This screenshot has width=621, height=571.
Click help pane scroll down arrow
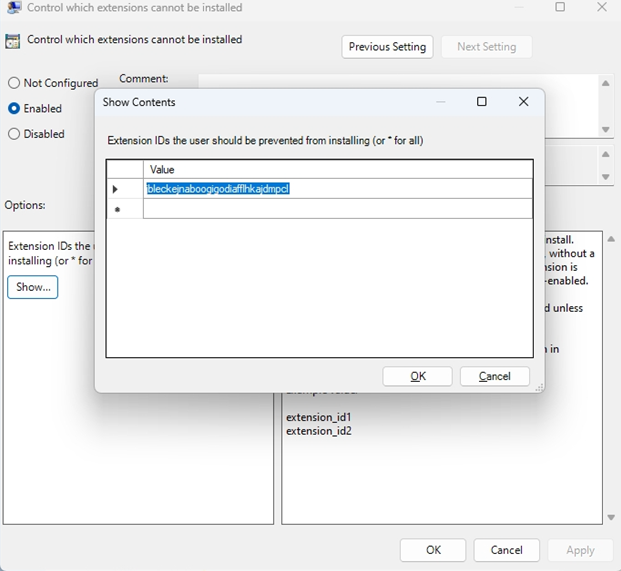click(611, 517)
